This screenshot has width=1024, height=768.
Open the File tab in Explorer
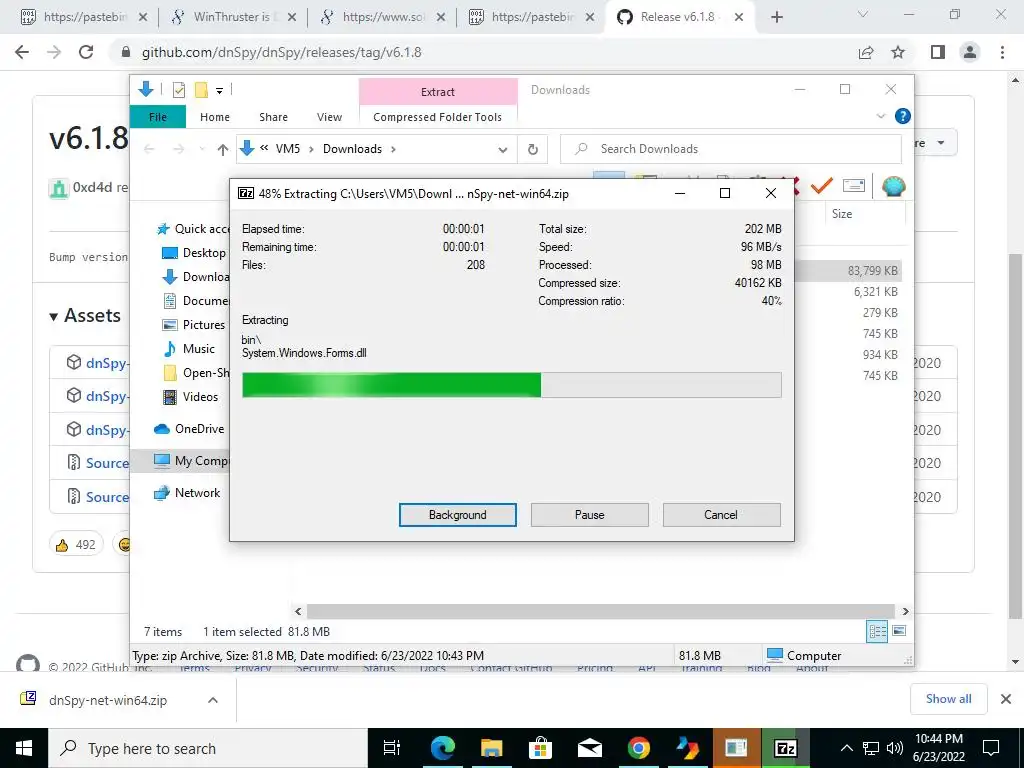158,117
